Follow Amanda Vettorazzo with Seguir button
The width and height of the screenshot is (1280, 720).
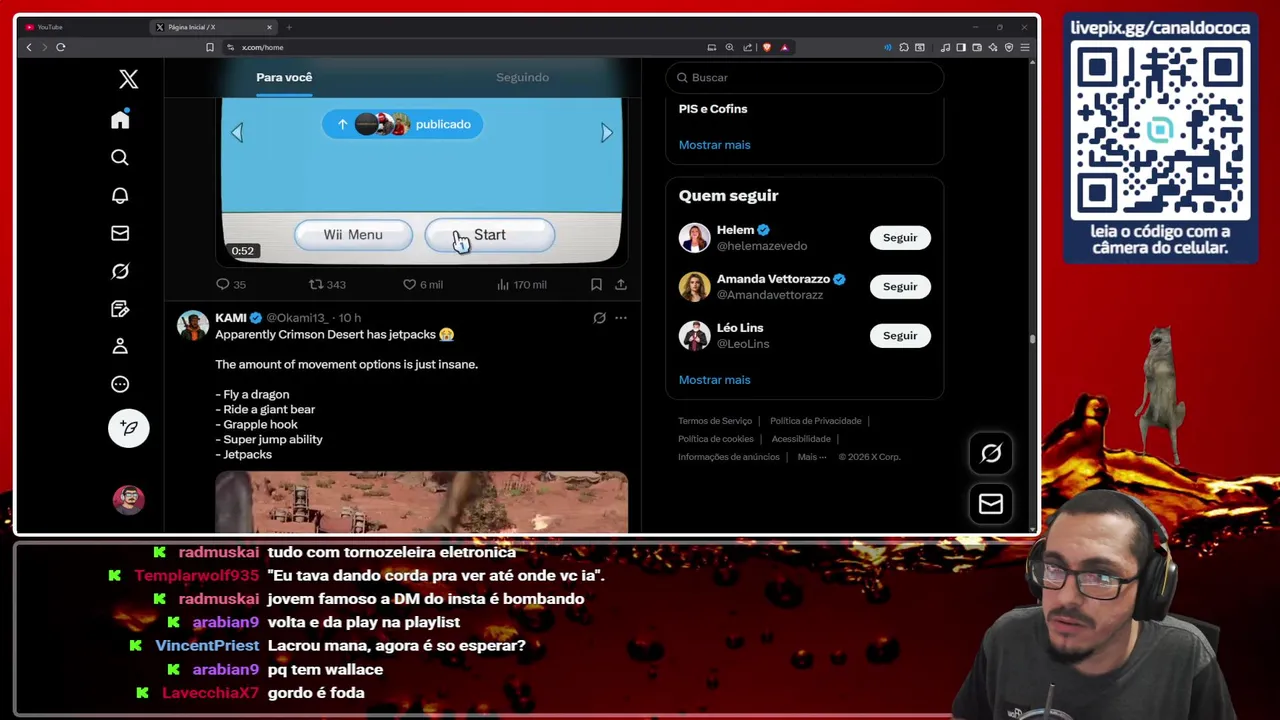(x=900, y=287)
